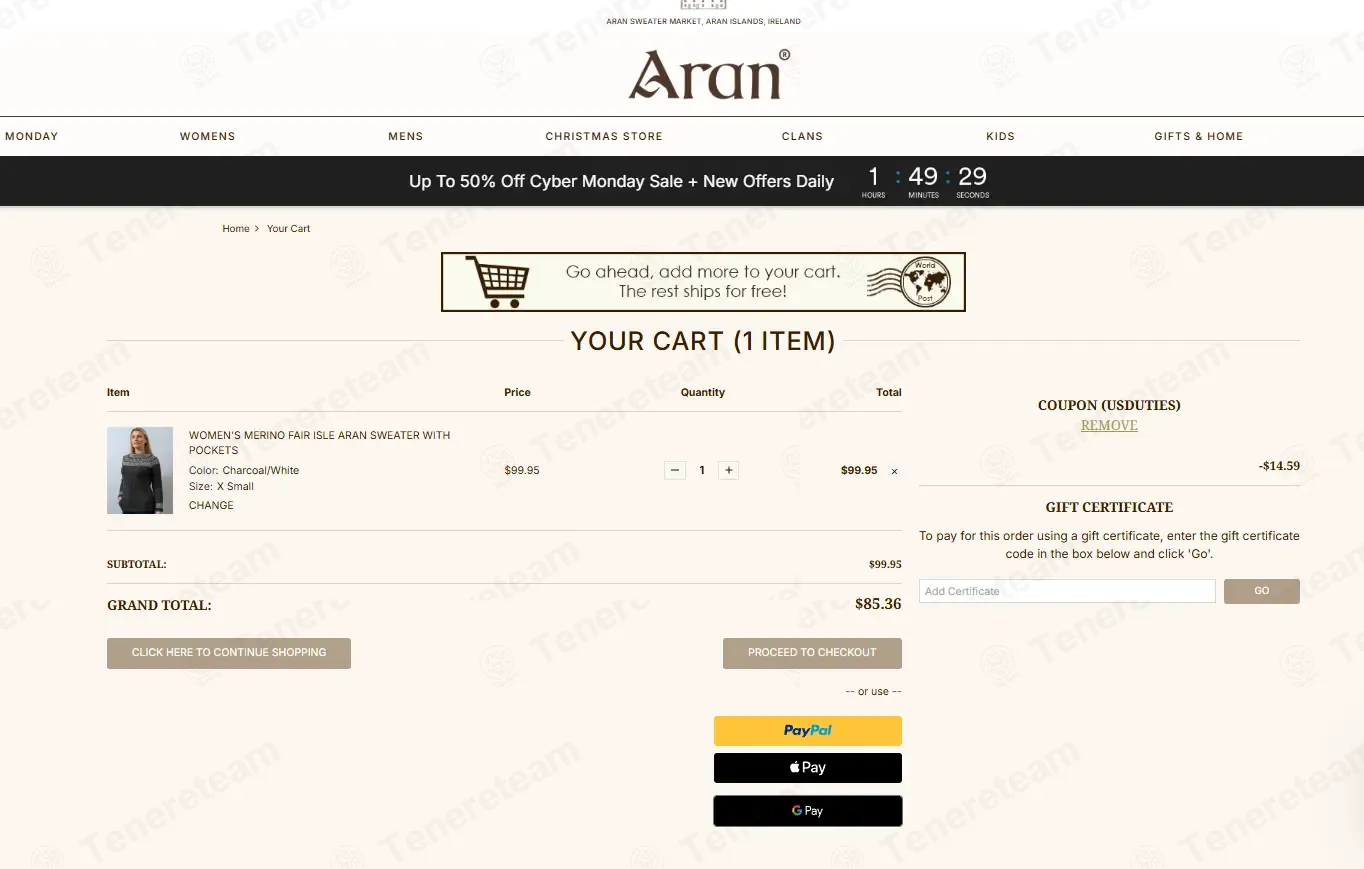Click the sweater row total $99.95
Image resolution: width=1364 pixels, height=869 pixels.
coord(859,470)
